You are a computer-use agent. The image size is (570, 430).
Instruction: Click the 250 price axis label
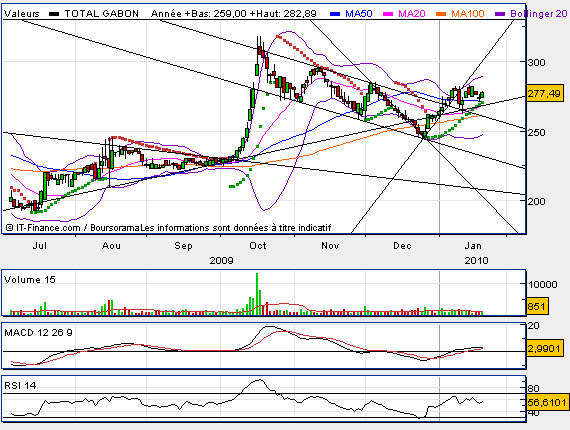(x=537, y=132)
